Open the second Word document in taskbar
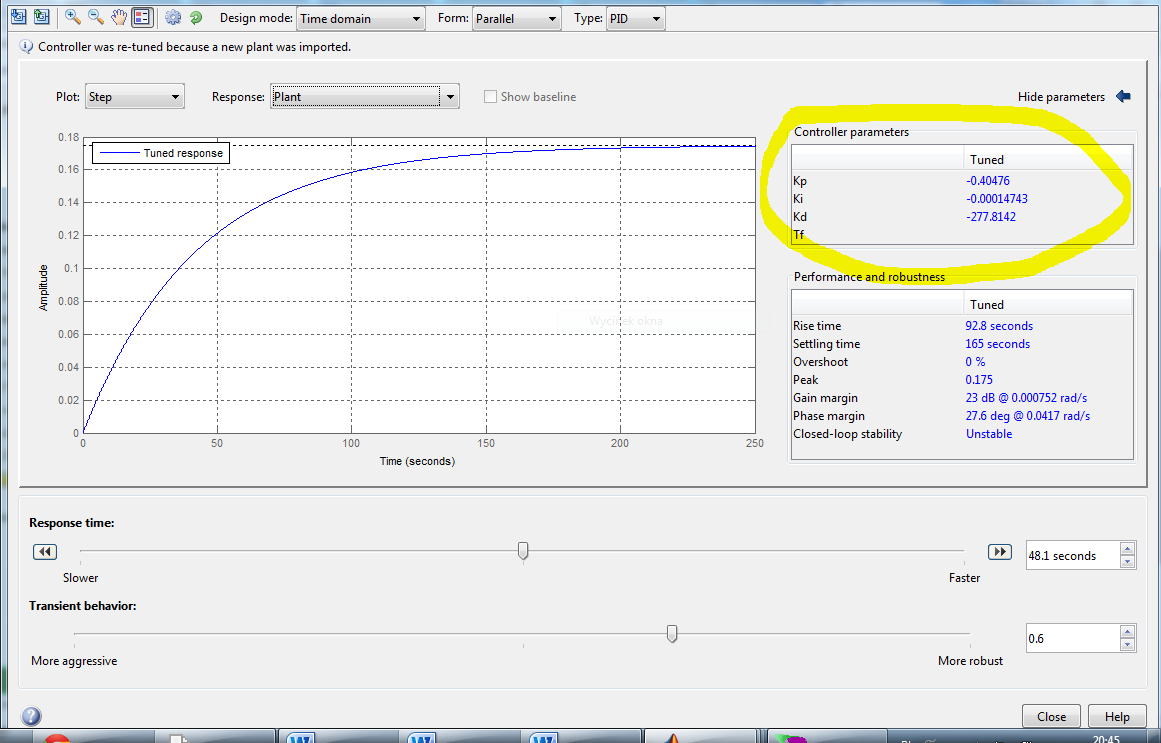1161x743 pixels. [x=421, y=736]
